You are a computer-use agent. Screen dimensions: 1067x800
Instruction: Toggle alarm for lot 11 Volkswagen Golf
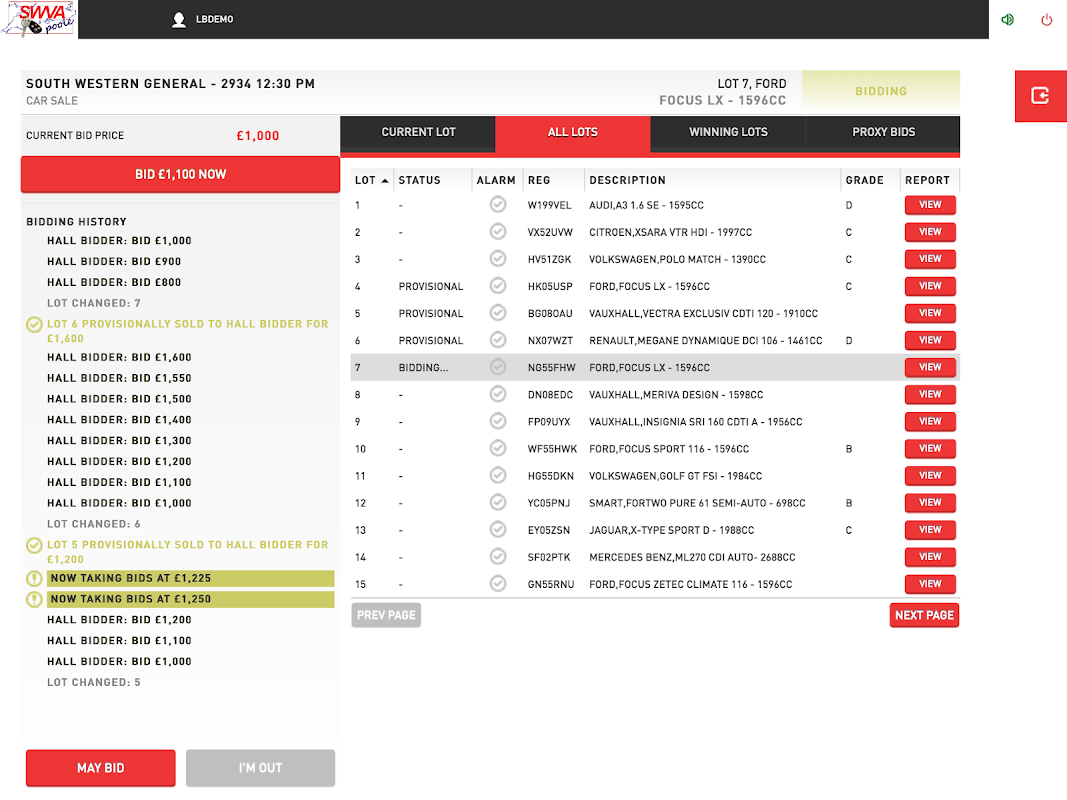coord(498,476)
